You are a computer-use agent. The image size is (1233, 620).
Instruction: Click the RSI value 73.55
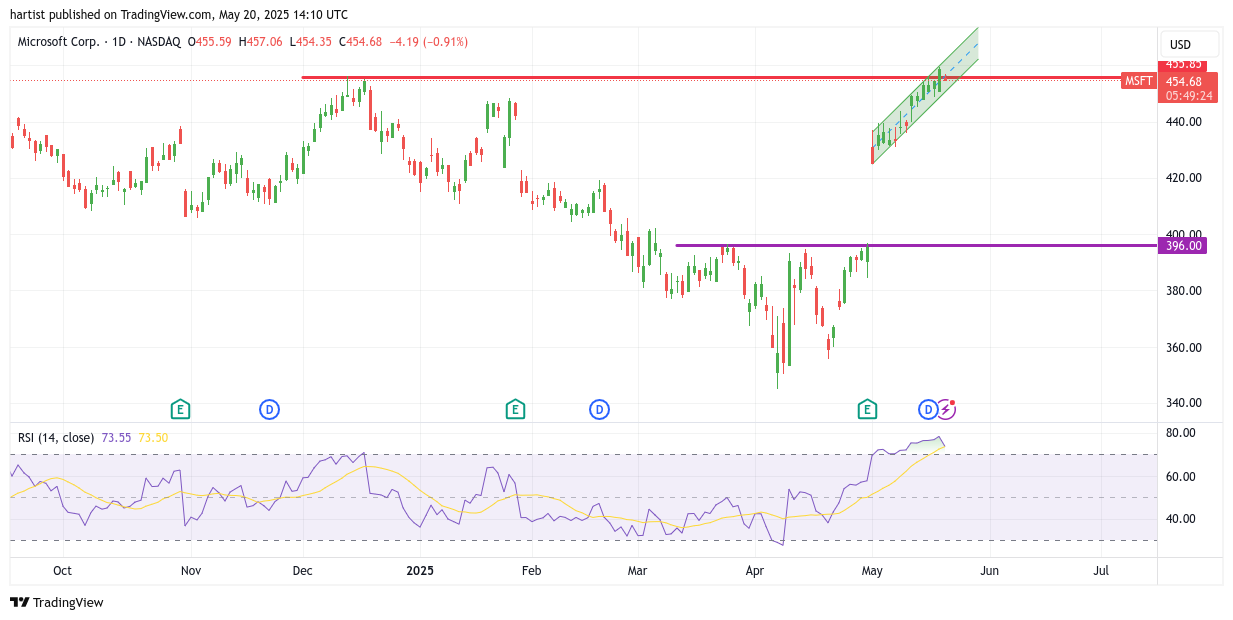click(117, 438)
